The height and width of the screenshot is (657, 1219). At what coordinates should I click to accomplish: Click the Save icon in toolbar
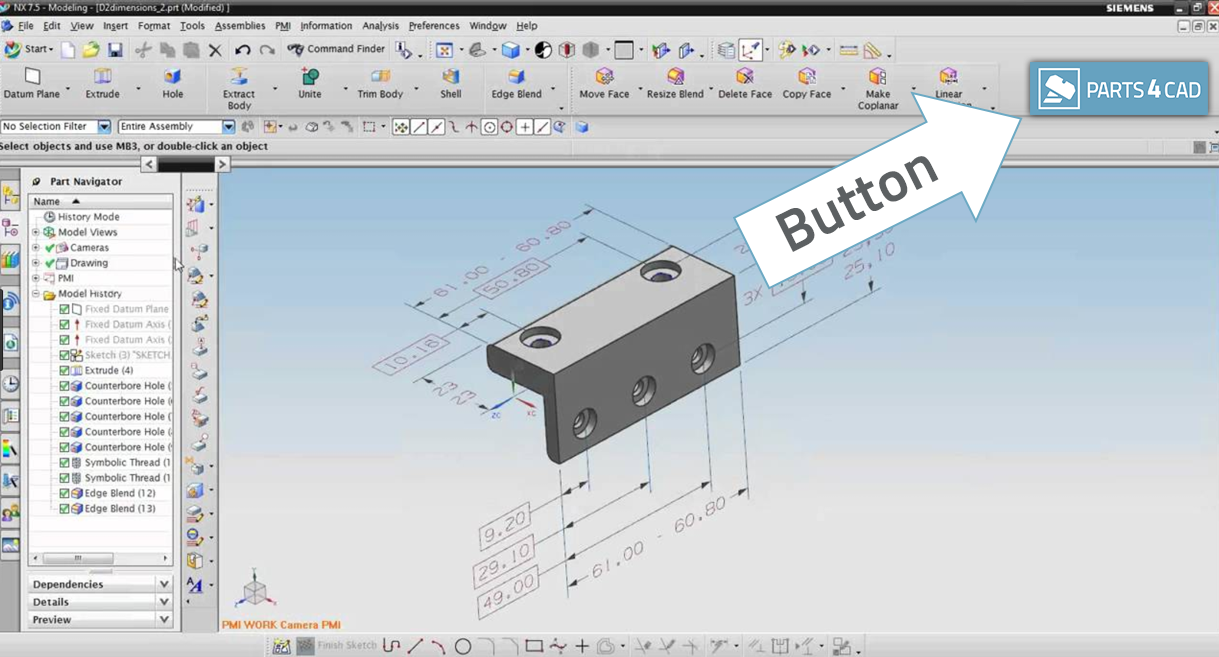pos(115,50)
